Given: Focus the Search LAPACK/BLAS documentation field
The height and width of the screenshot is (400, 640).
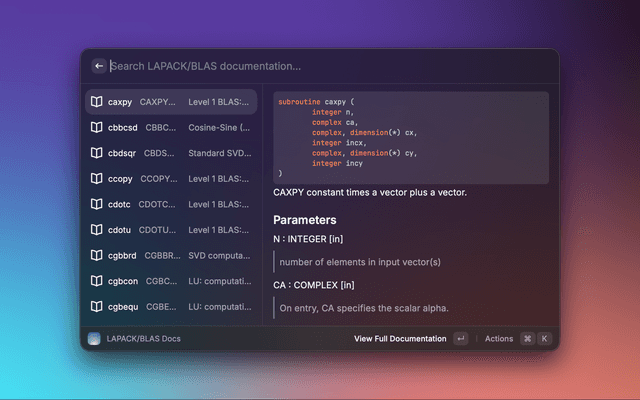Looking at the screenshot, I should 320,66.
